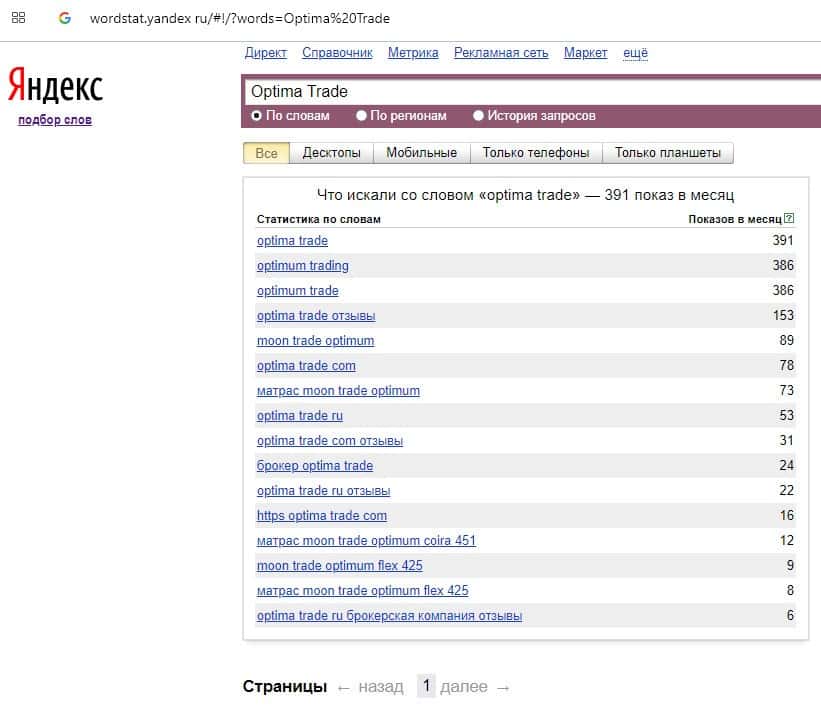
Task: Switch to the Мобильные tab
Action: coord(421,153)
